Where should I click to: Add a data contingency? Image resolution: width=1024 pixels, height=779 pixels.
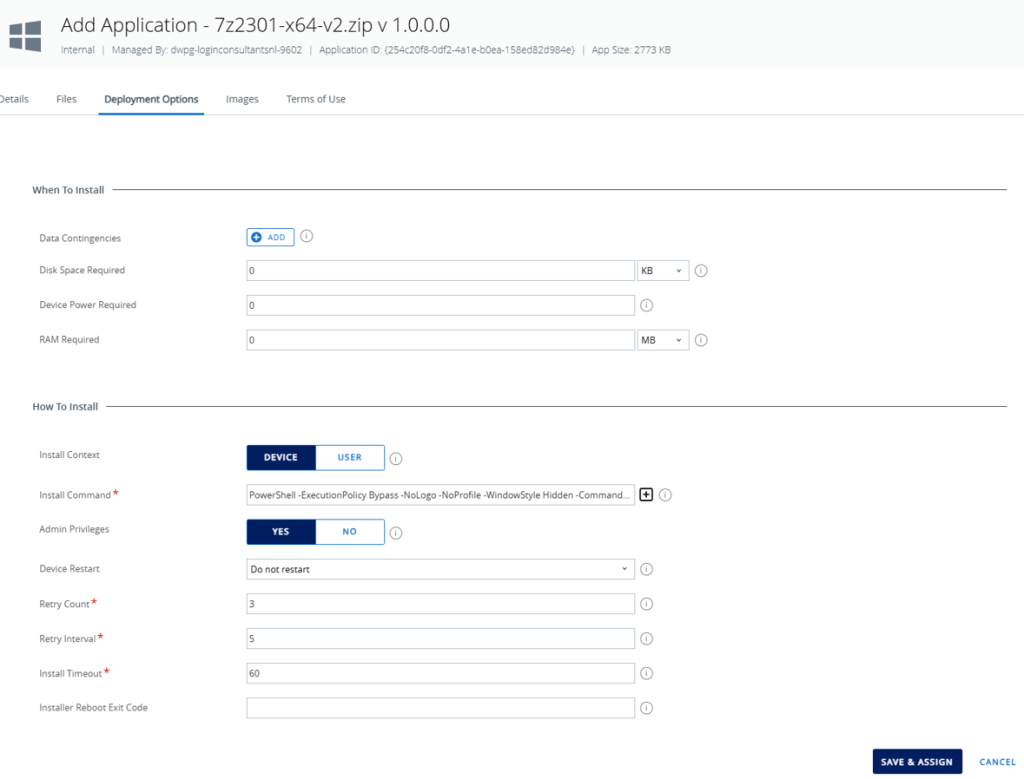click(x=270, y=237)
